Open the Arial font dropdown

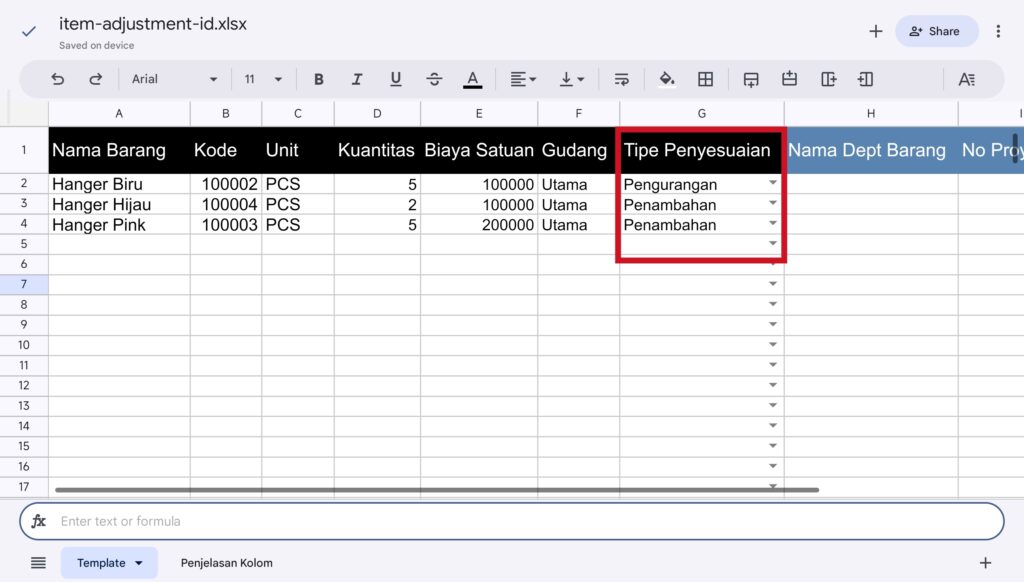174,79
